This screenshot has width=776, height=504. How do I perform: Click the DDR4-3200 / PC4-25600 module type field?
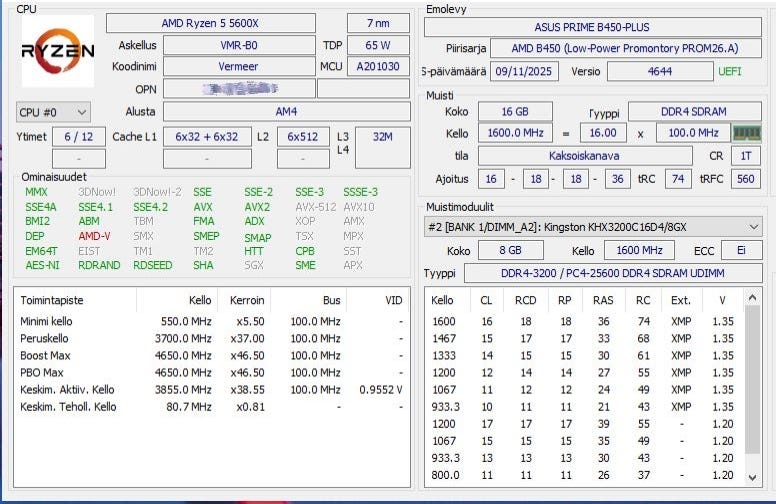[613, 273]
